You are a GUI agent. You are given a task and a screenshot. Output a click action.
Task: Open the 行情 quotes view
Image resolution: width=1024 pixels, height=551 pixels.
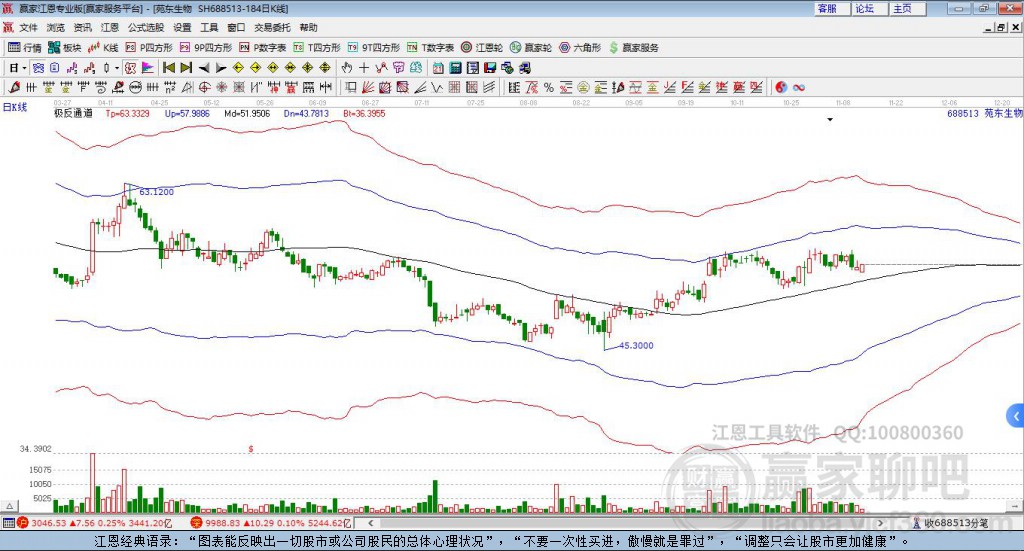coord(24,48)
